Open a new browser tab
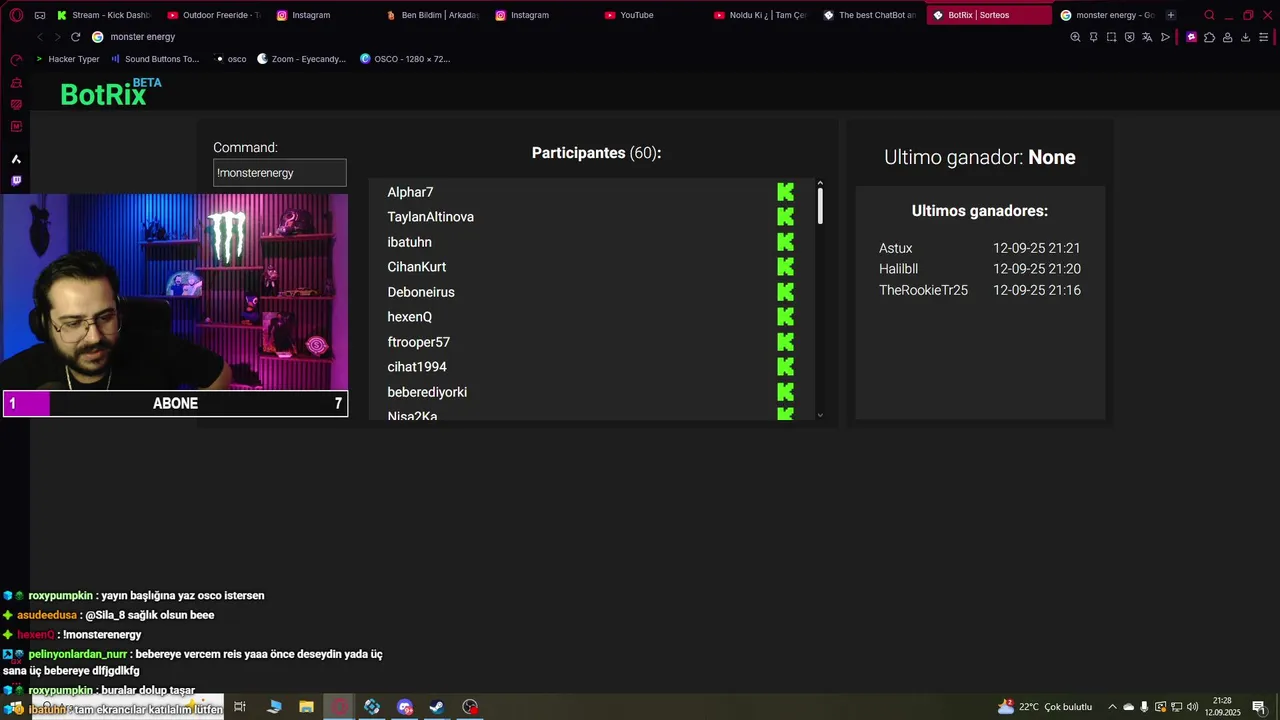 click(1171, 15)
